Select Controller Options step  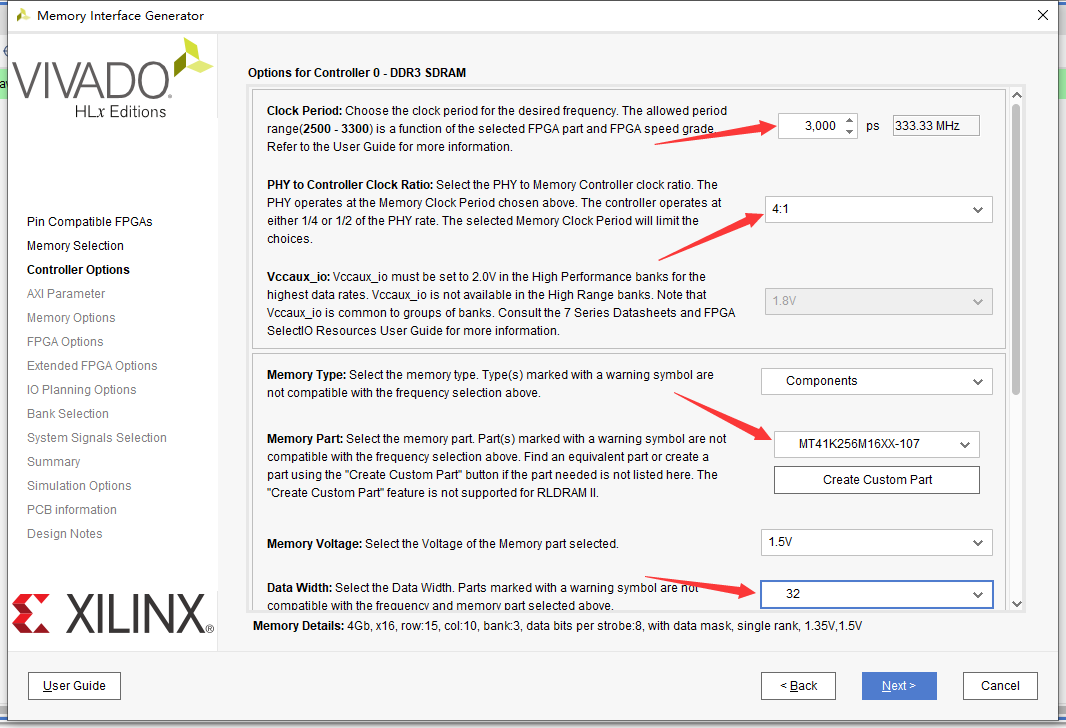tap(78, 270)
